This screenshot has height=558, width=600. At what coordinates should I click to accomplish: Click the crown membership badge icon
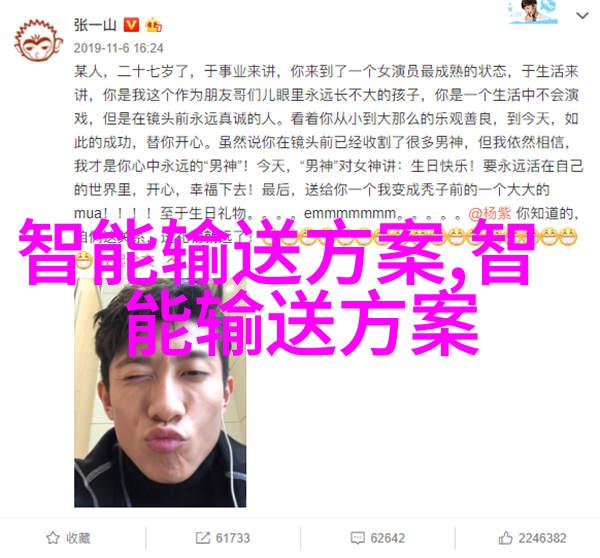(153, 26)
